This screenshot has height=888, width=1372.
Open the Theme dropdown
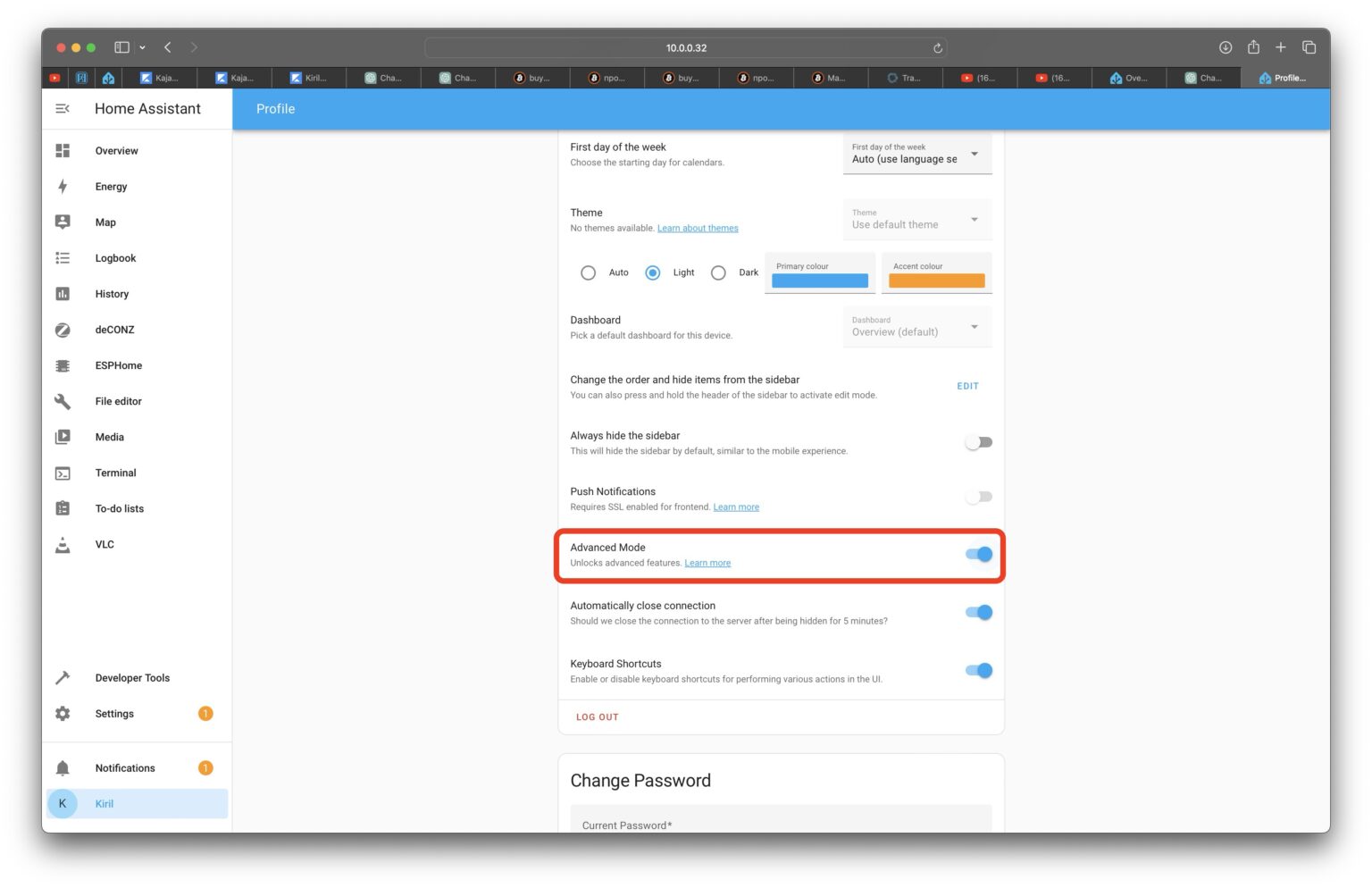(x=916, y=220)
